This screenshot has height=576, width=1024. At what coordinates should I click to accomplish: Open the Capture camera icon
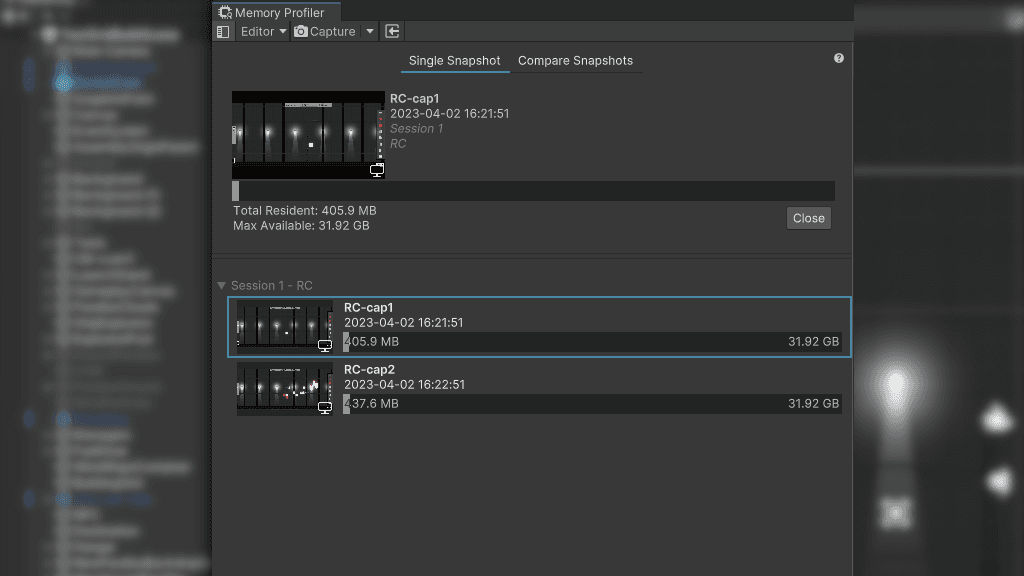click(301, 31)
